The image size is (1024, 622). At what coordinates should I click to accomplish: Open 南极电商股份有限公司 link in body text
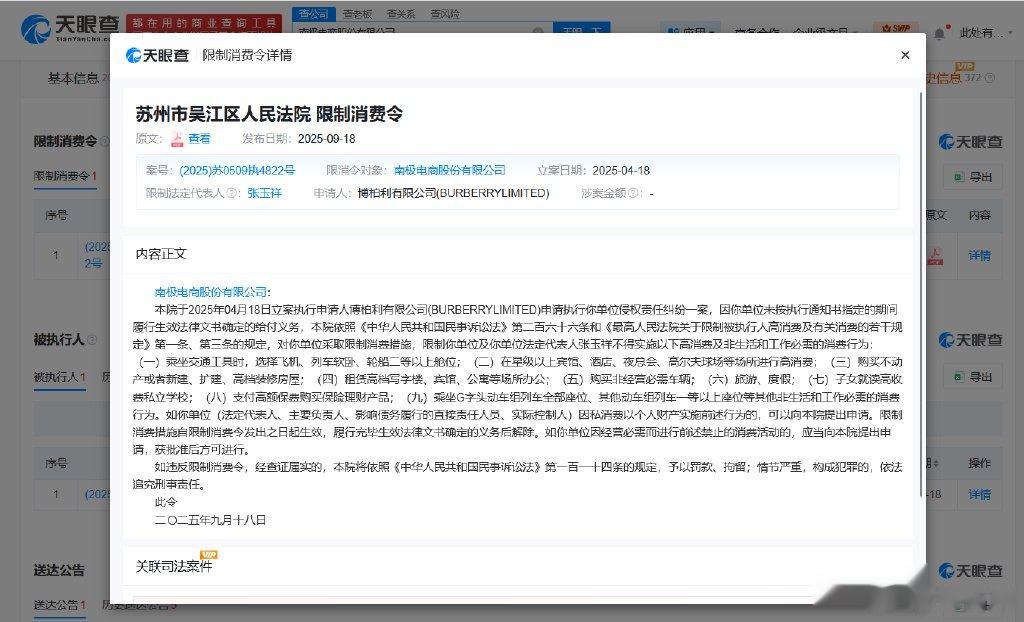tap(210, 292)
